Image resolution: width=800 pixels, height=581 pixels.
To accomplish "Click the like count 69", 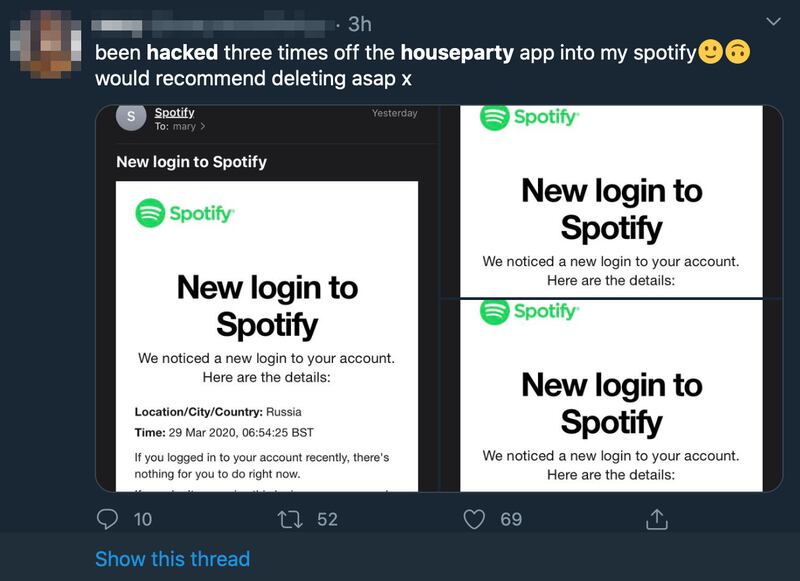I will click(x=511, y=519).
